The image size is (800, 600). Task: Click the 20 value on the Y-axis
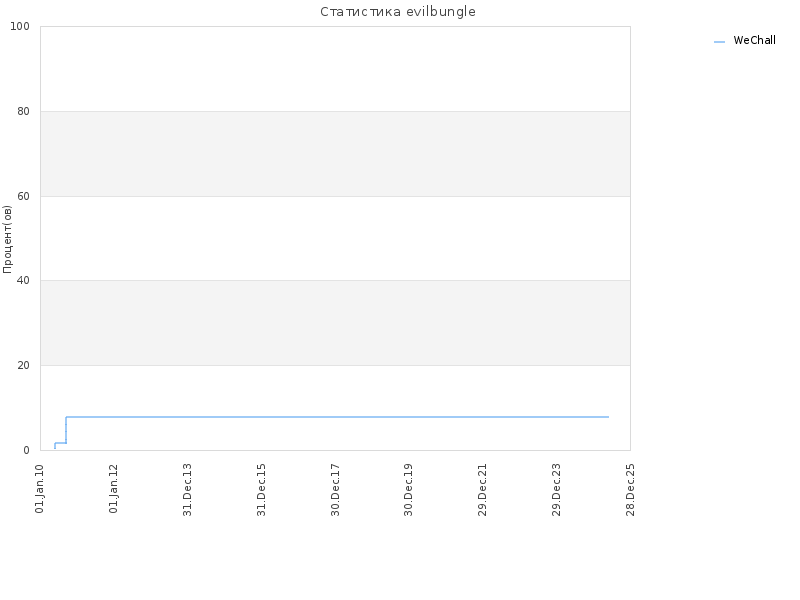[23, 365]
